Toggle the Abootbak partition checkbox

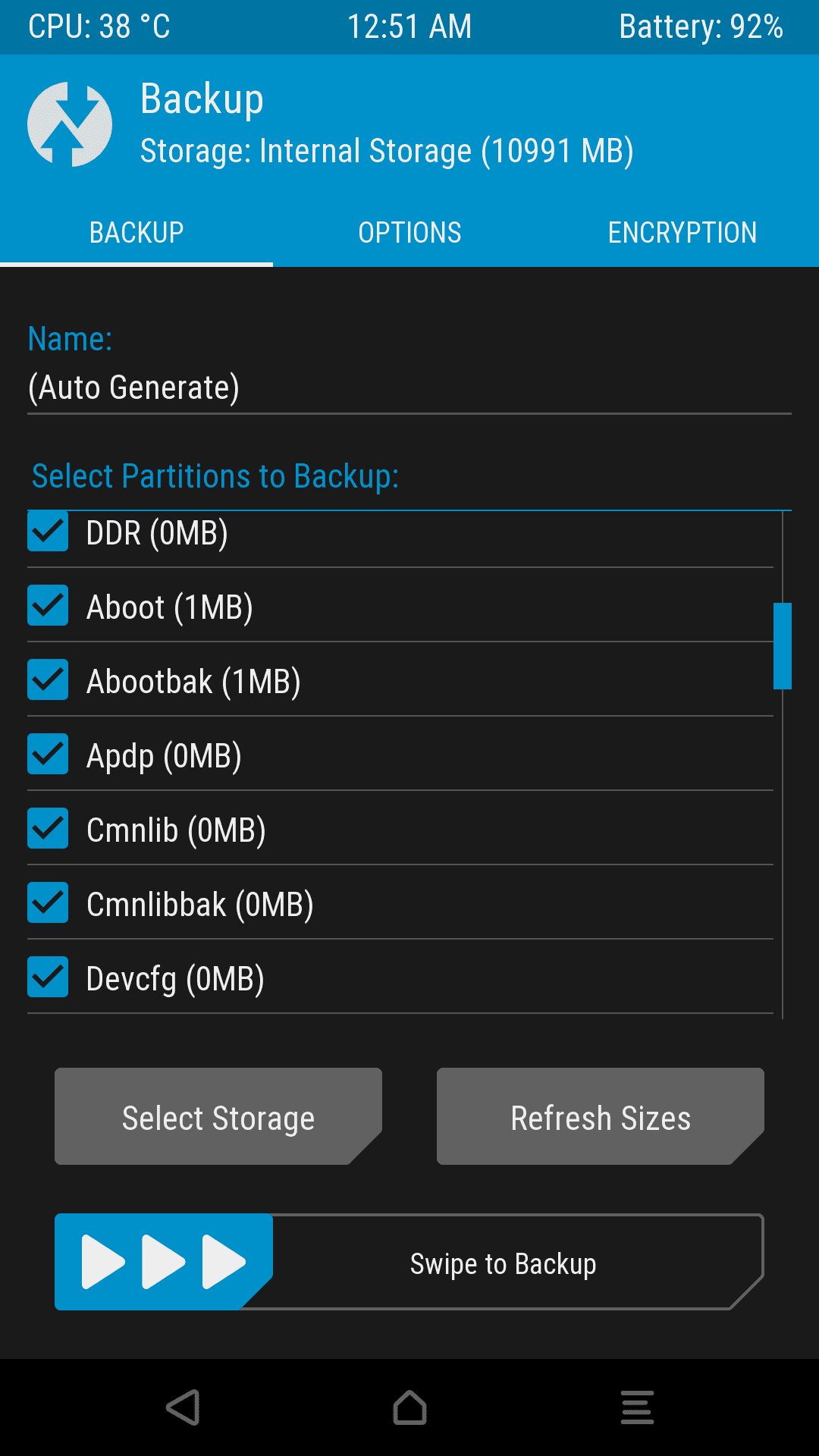point(48,680)
